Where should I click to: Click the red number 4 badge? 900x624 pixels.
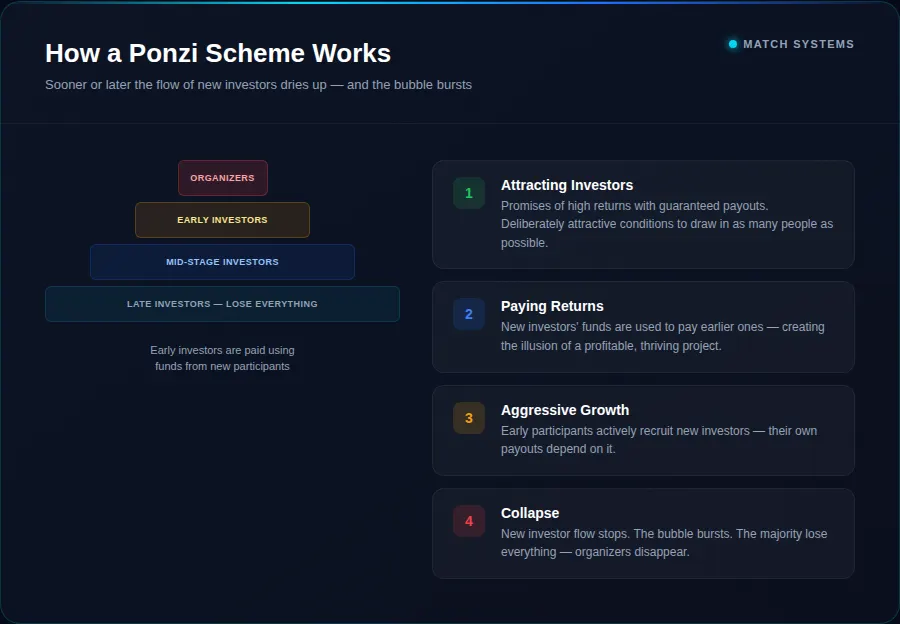click(468, 521)
